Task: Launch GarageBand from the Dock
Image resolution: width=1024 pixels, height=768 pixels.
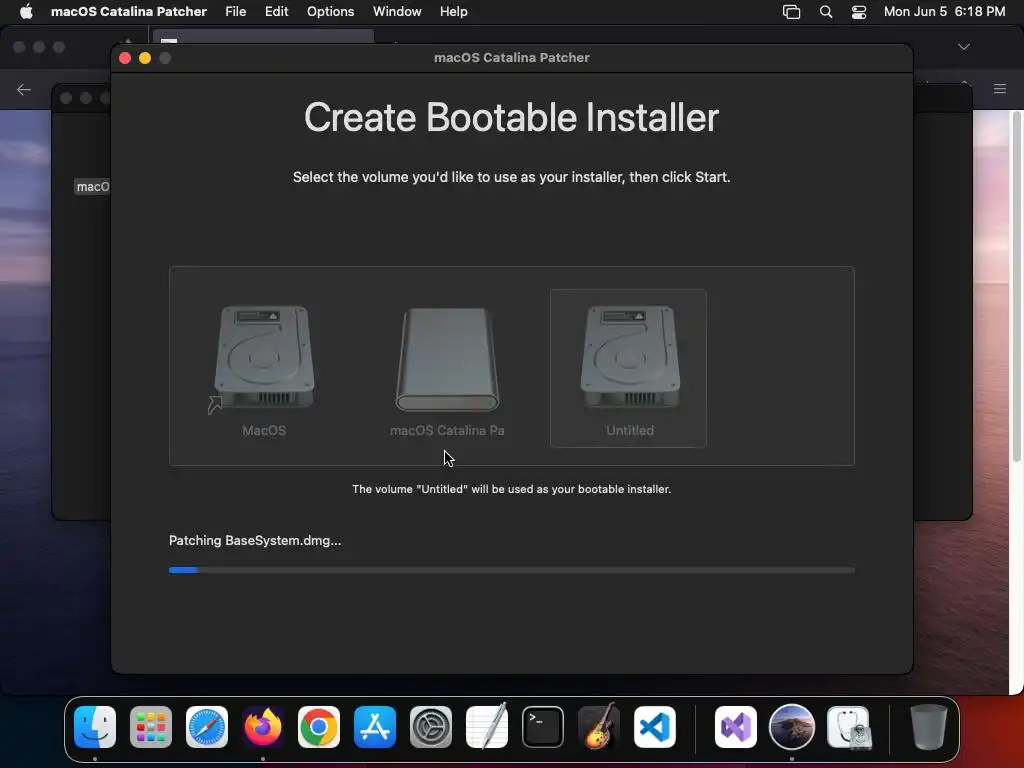Action: click(599, 727)
